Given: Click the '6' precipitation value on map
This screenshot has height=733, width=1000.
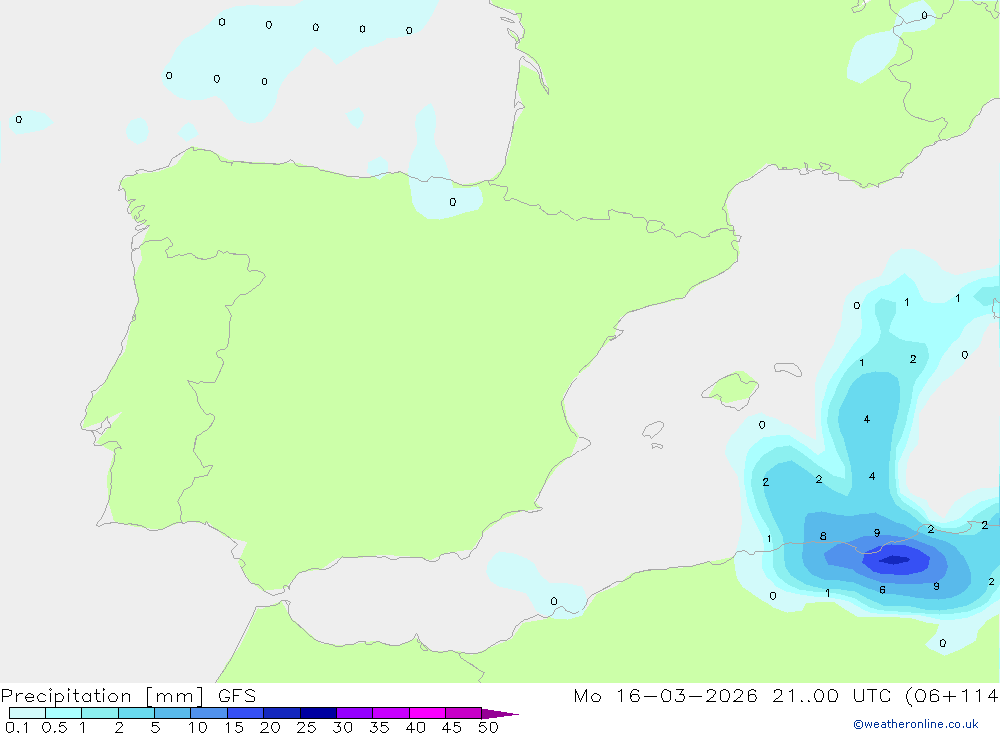Looking at the screenshot, I should click(x=882, y=589).
